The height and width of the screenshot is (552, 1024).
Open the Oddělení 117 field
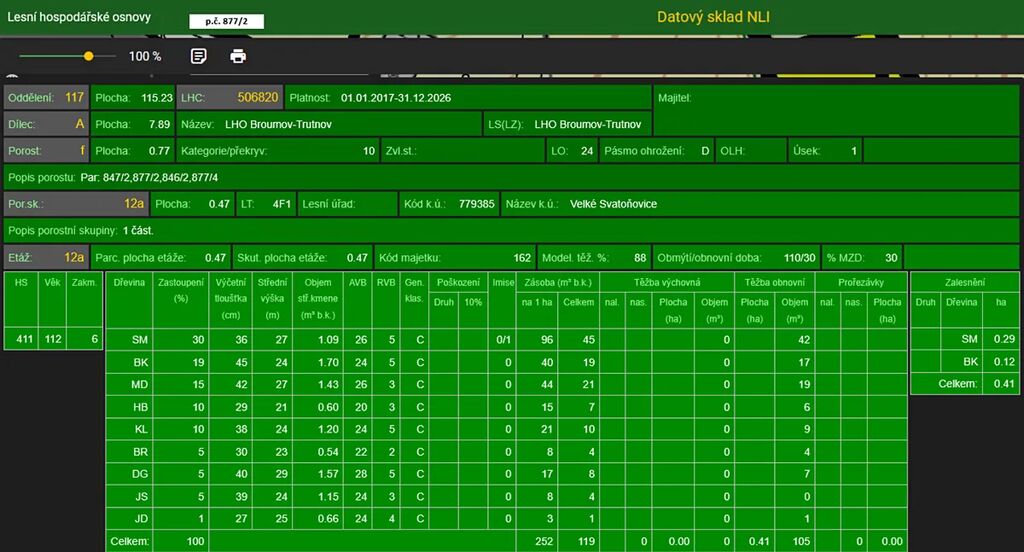point(46,98)
